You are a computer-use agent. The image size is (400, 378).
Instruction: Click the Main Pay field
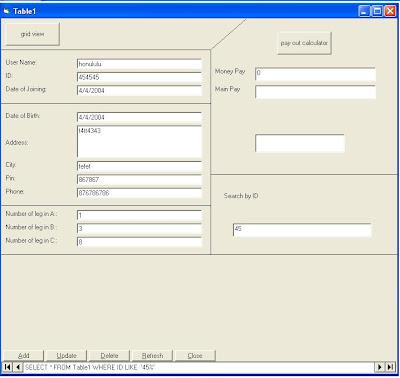[x=315, y=92]
